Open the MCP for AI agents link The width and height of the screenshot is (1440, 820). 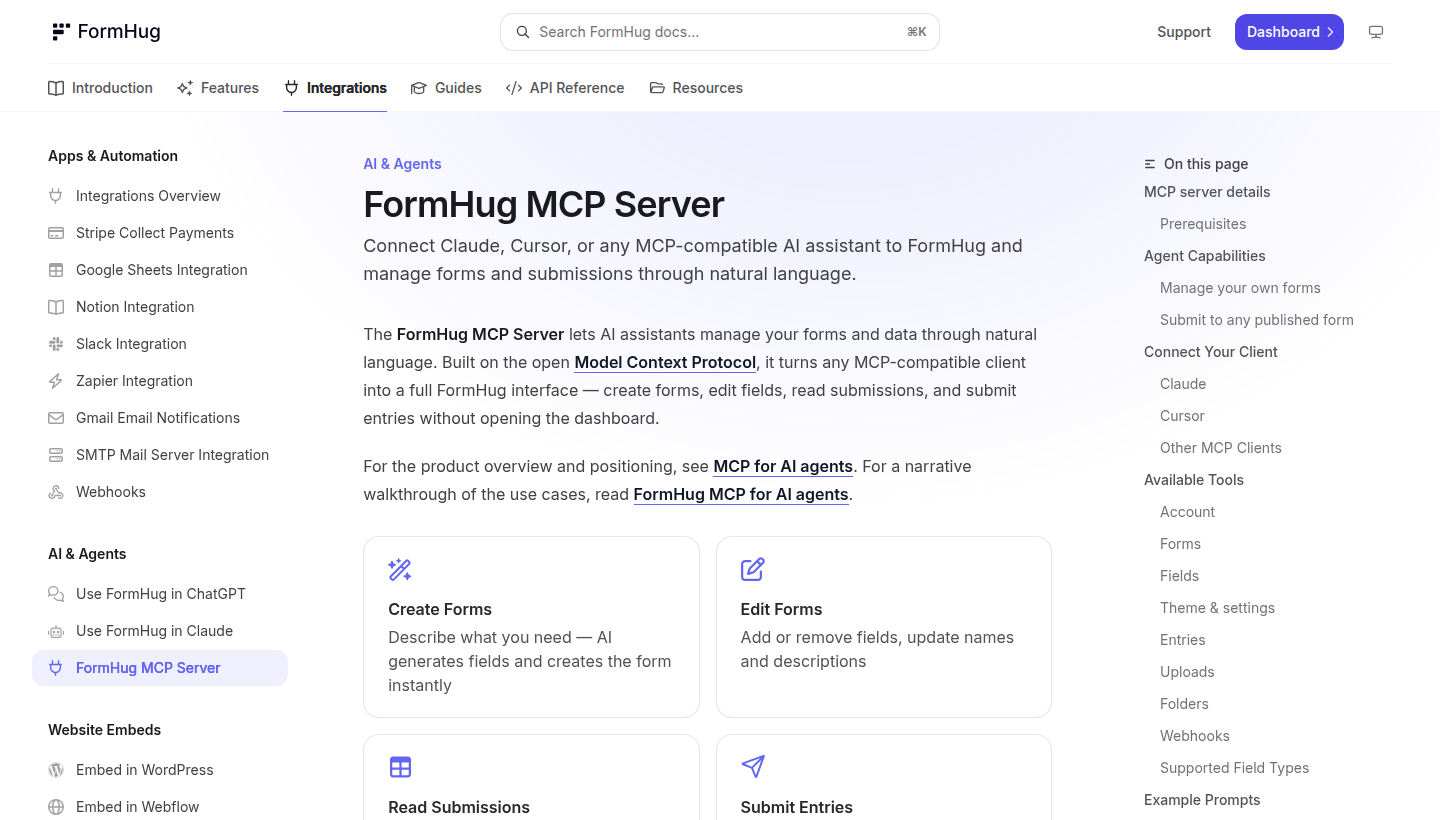783,466
